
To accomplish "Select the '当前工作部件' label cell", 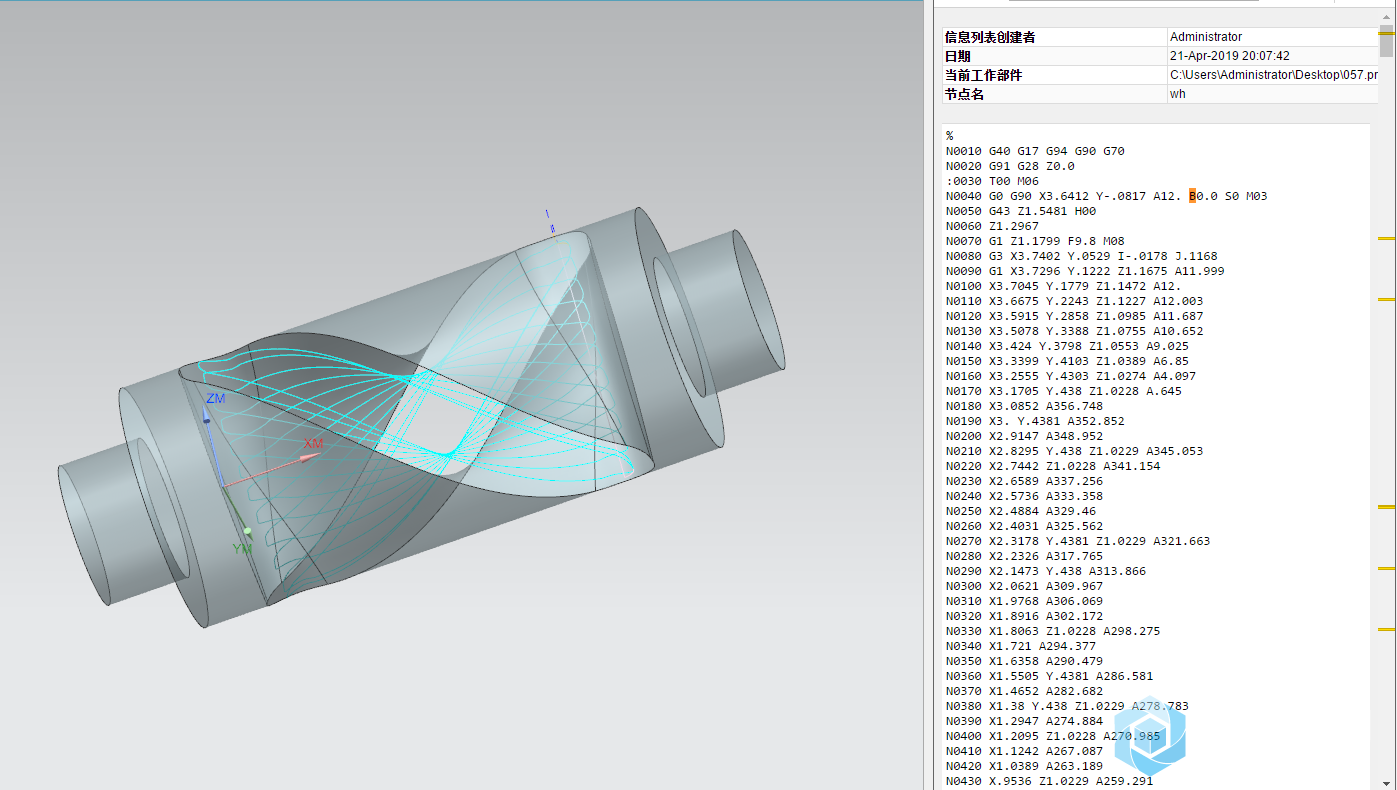I will (1053, 75).
